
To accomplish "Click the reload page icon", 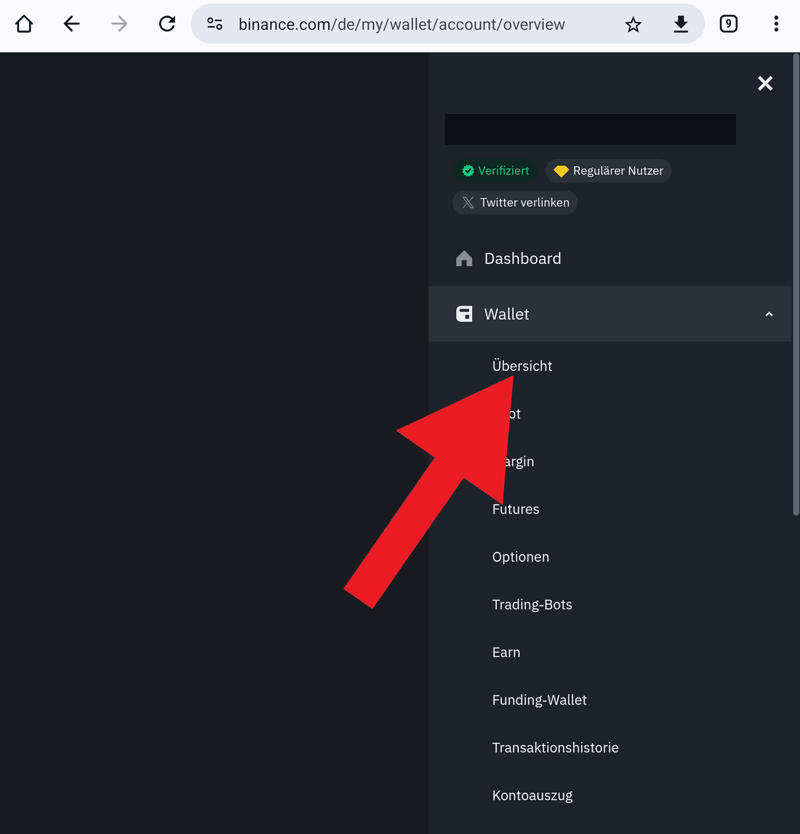I will (167, 23).
